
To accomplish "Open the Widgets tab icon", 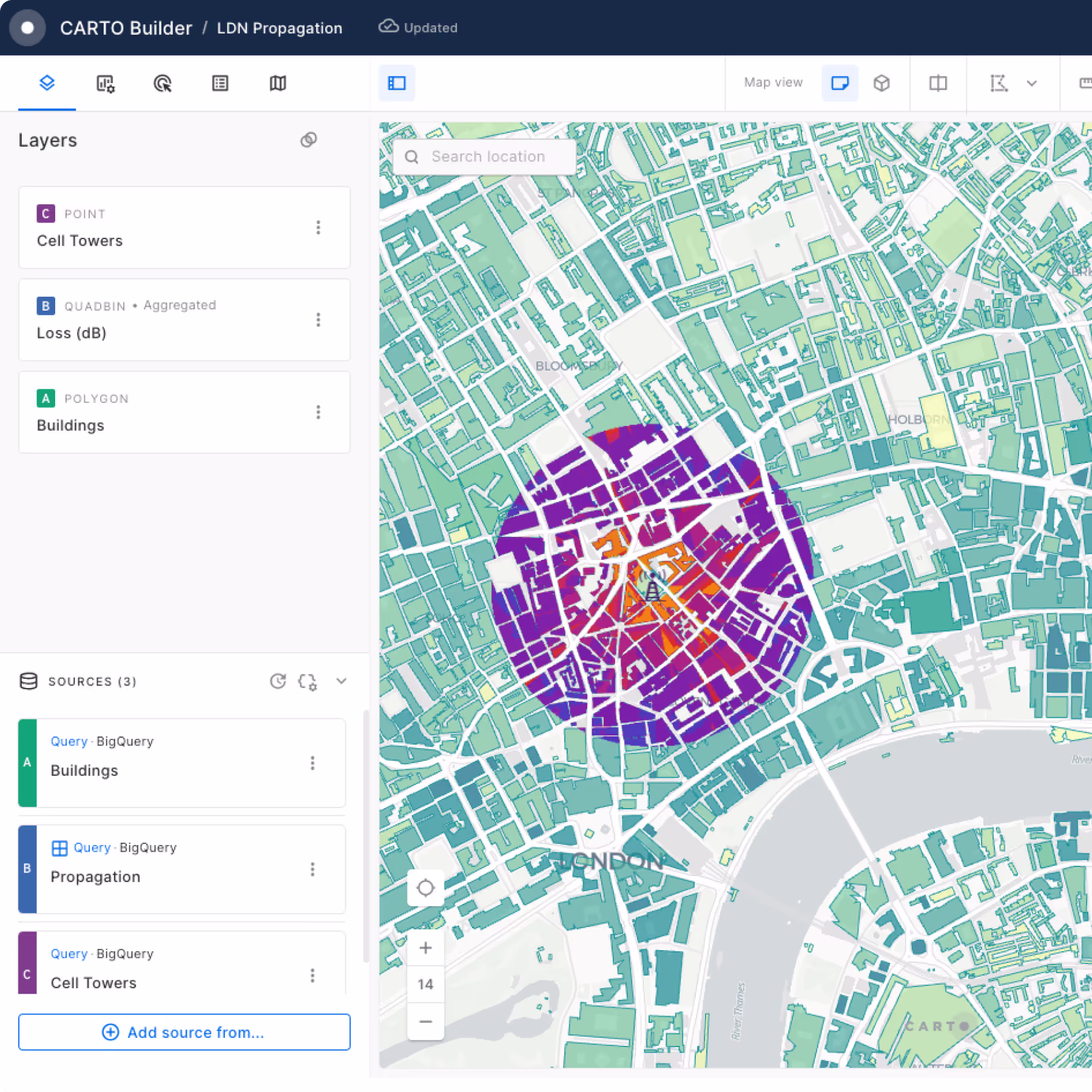I will click(106, 83).
